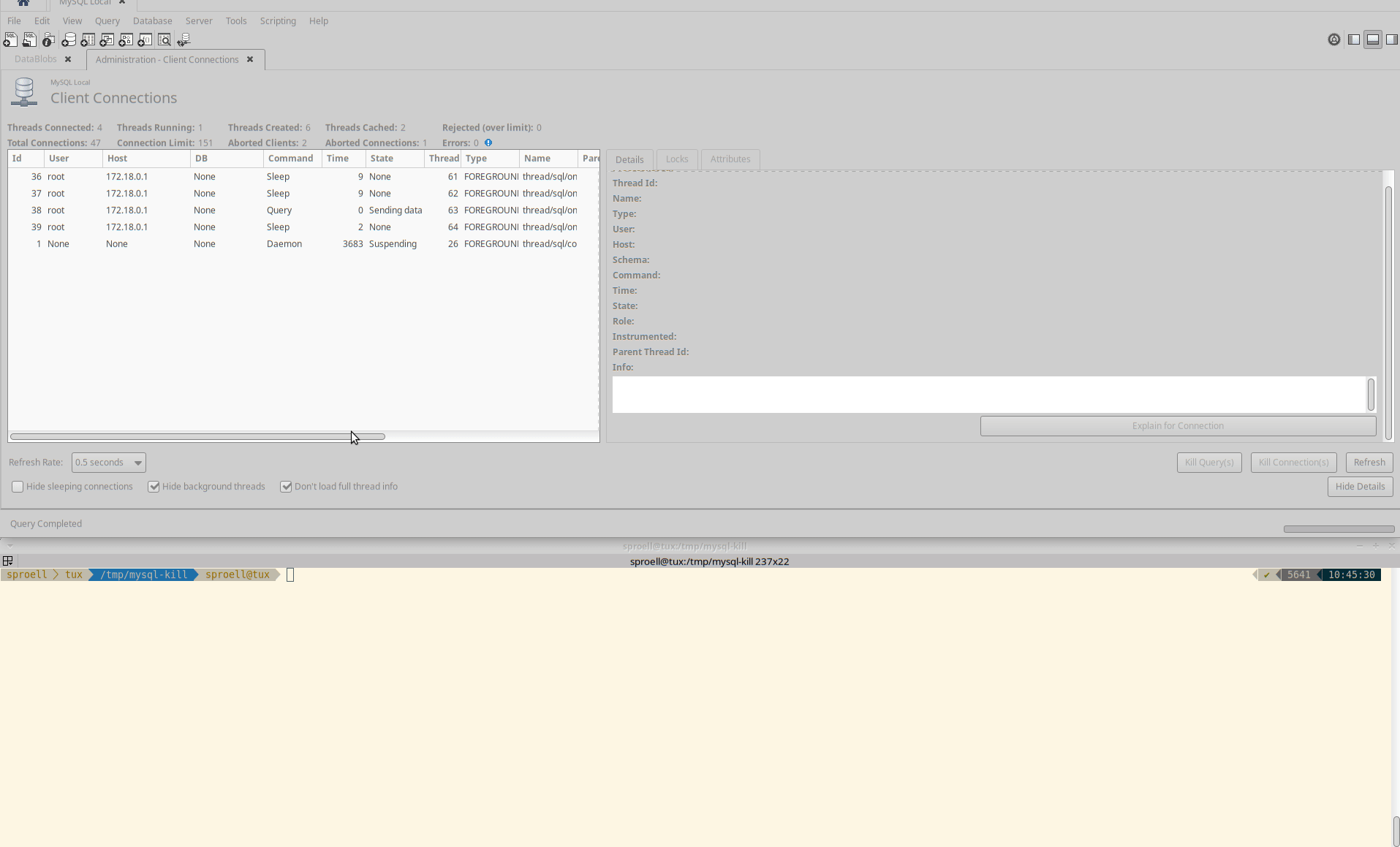Toggle the left sidebar panel icon
1400x847 pixels.
coord(1354,39)
